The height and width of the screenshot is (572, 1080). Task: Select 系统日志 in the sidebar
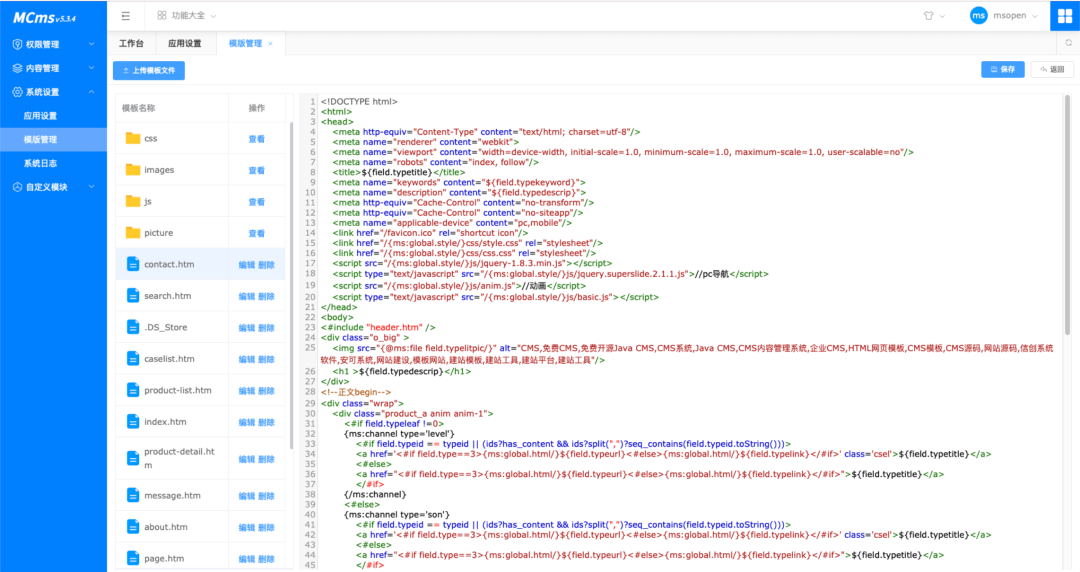[x=53, y=163]
